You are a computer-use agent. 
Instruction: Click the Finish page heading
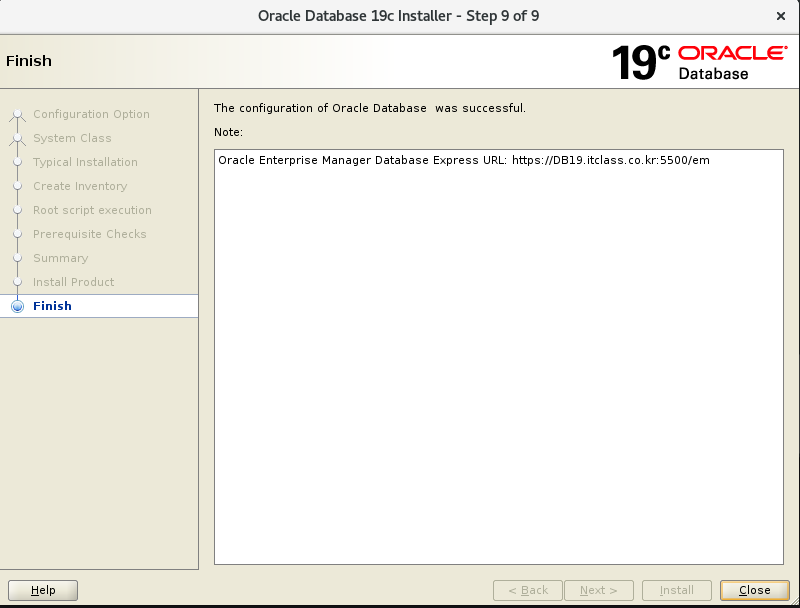29,61
